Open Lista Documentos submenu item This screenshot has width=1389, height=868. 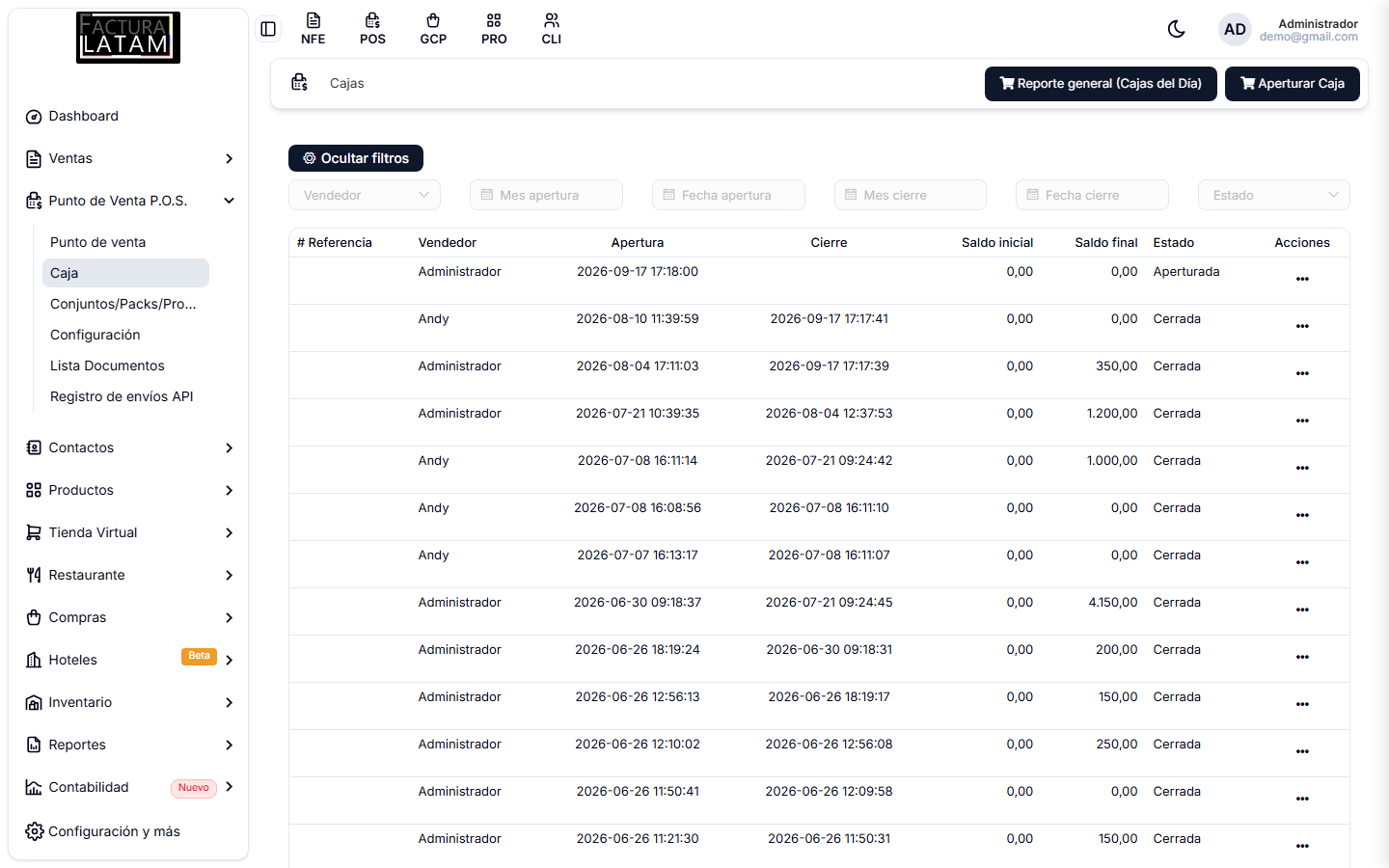click(125, 366)
